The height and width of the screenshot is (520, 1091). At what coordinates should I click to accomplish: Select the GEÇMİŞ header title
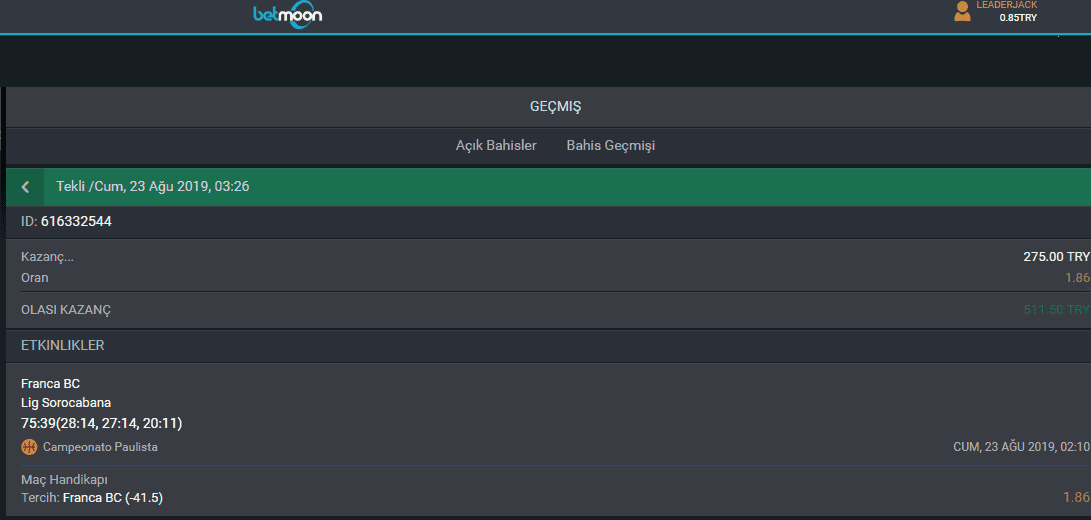pyautogui.click(x=555, y=107)
